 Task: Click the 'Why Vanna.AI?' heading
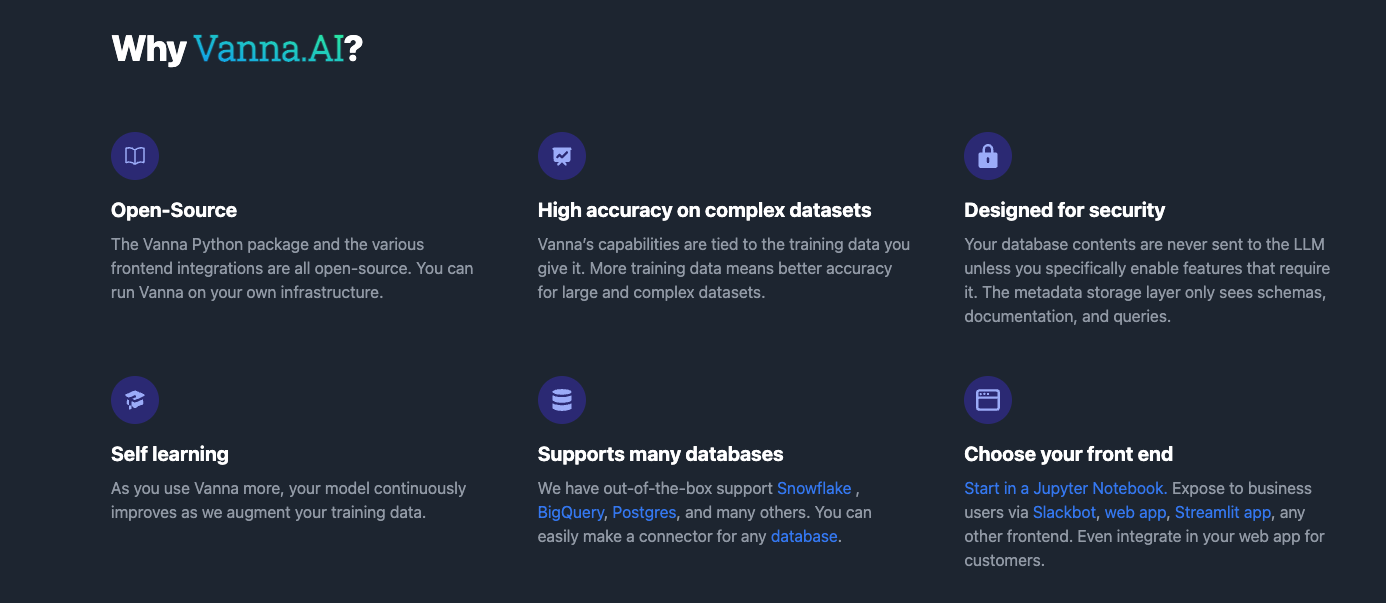click(x=236, y=49)
